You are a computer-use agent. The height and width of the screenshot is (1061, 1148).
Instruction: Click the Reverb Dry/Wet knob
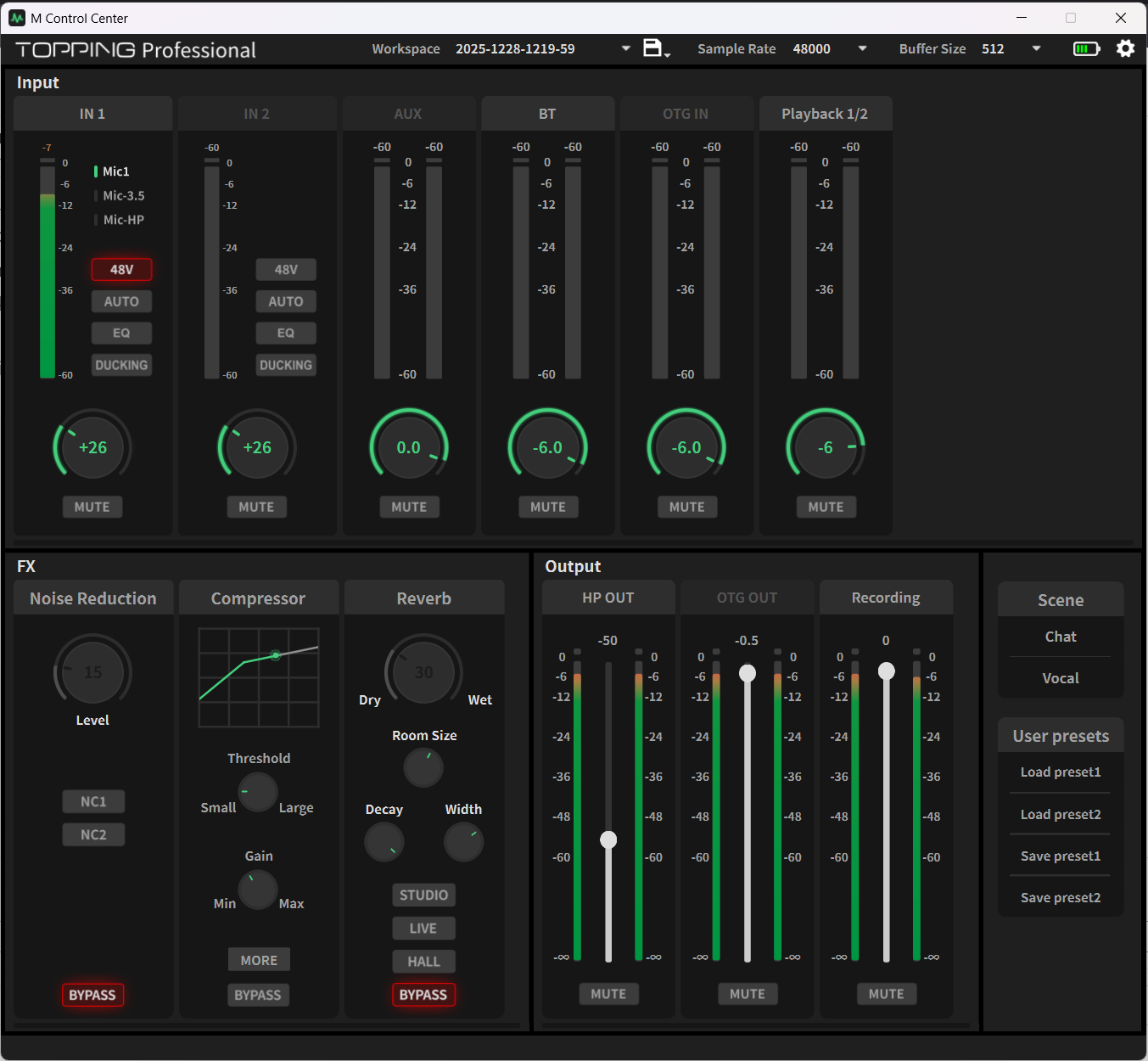423,672
